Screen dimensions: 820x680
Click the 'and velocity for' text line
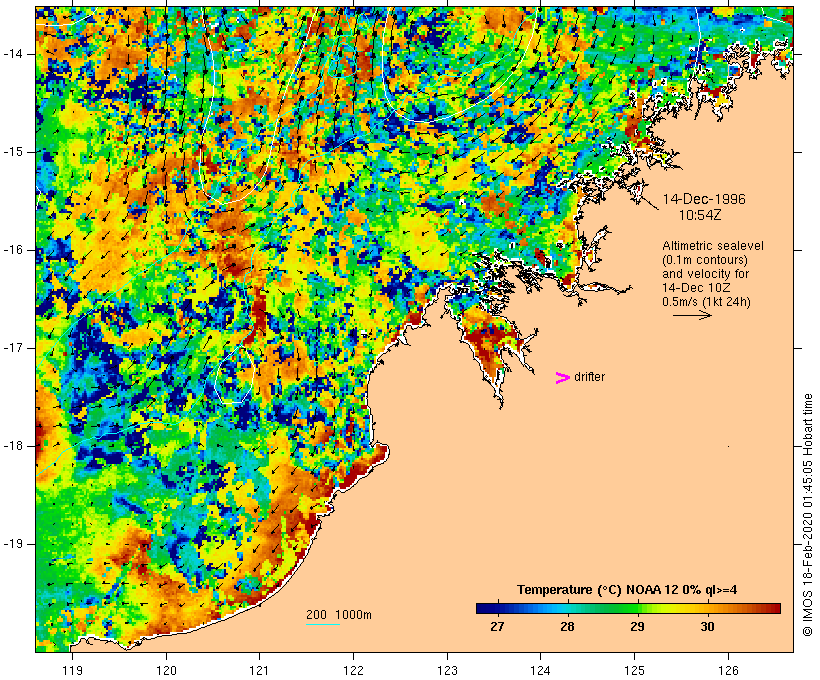(x=705, y=274)
